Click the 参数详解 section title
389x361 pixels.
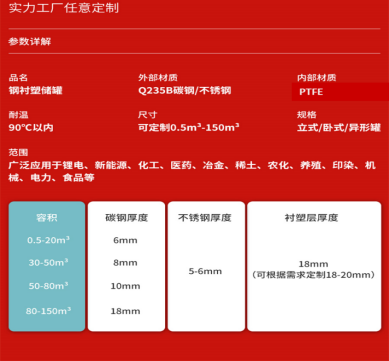[x=30, y=42]
